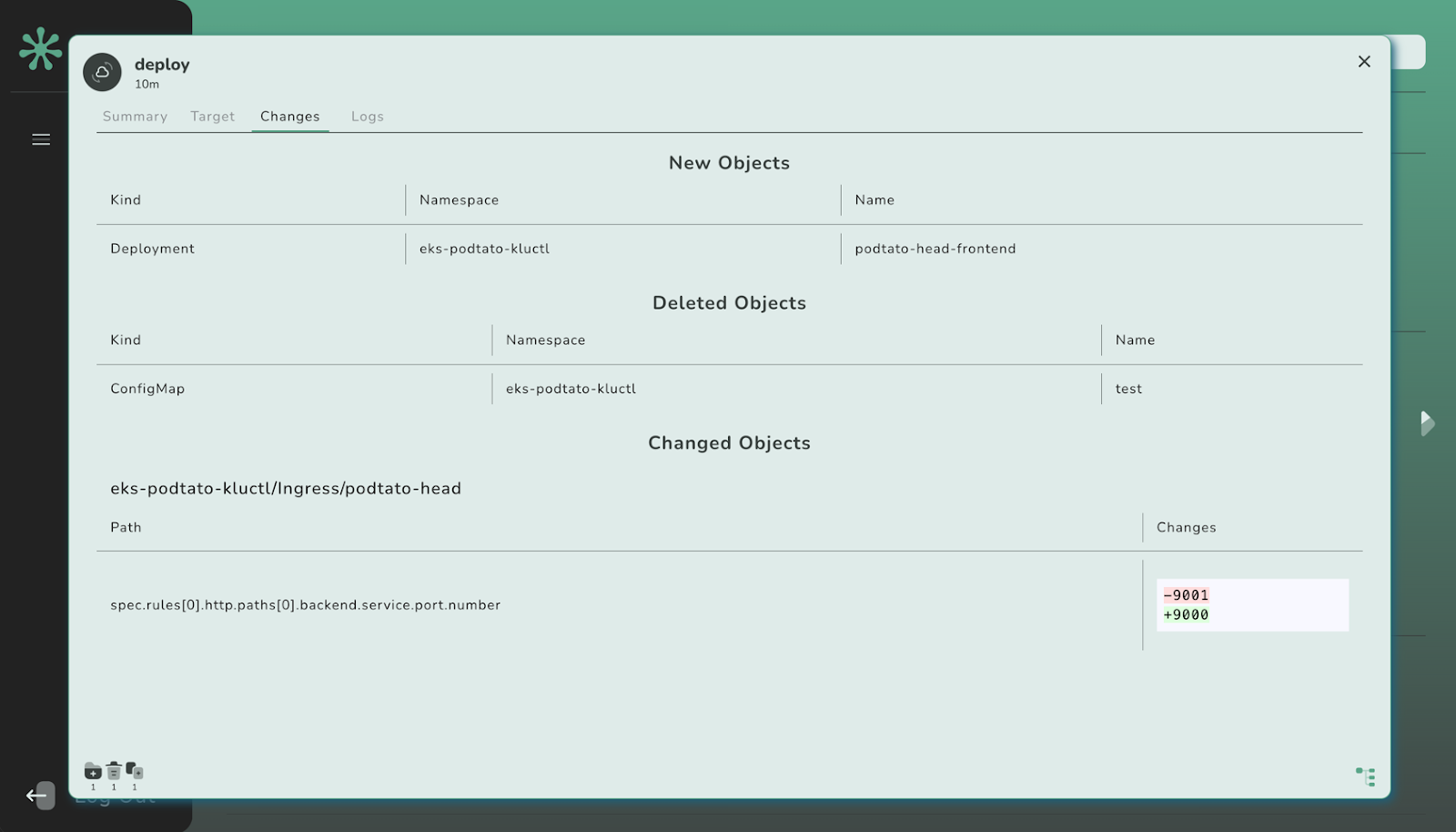Click the new objects folder-plus icon
This screenshot has width=1456, height=832.
tap(93, 772)
